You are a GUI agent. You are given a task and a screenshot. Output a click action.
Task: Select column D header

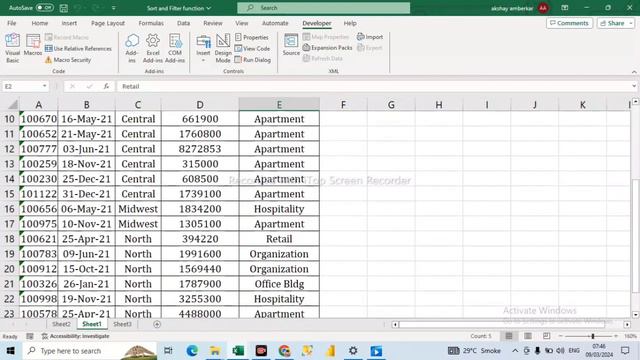[200, 105]
